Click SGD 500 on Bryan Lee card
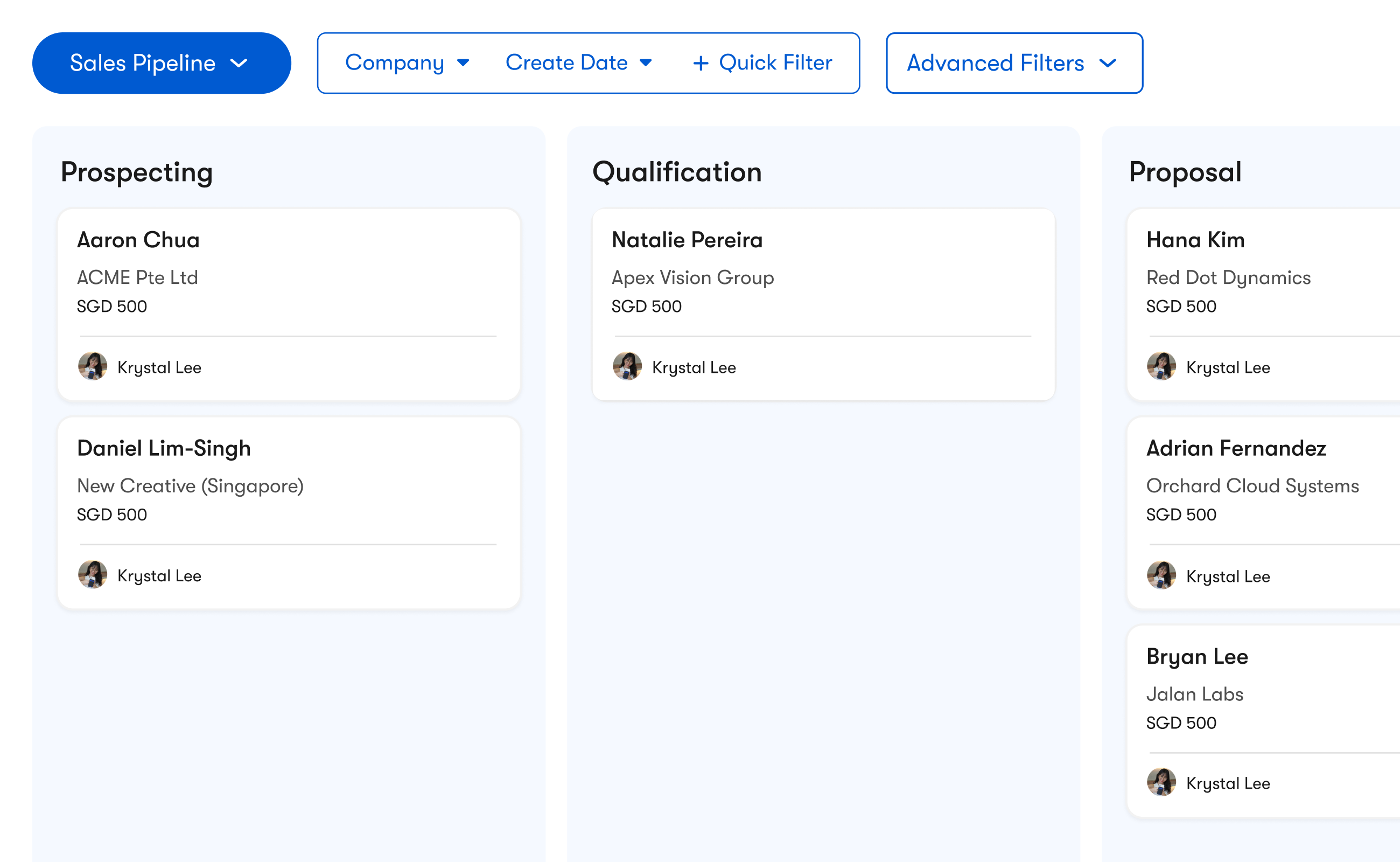The image size is (1400, 862). click(1181, 723)
